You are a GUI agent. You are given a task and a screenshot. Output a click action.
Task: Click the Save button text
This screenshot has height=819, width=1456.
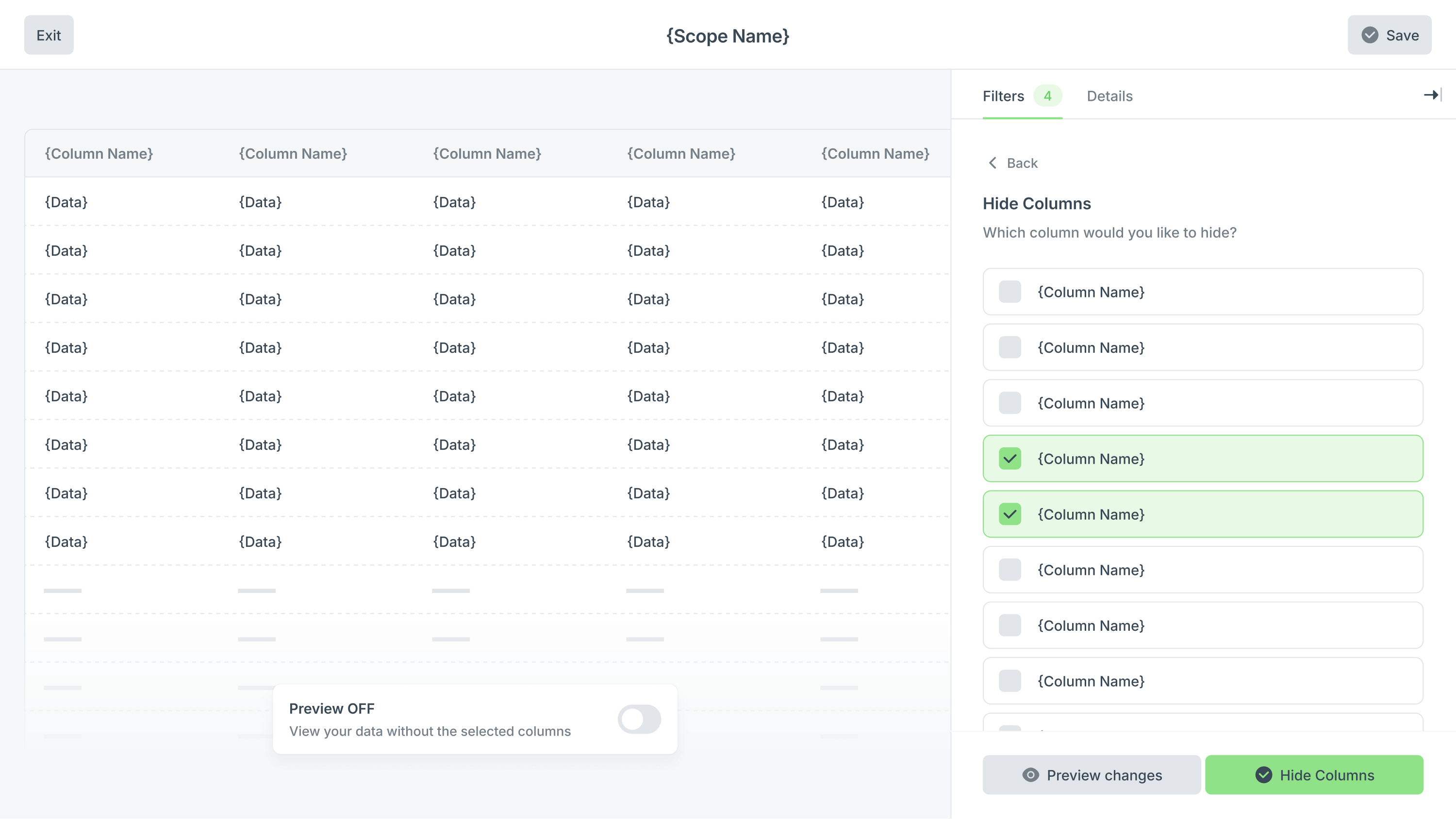[1402, 35]
